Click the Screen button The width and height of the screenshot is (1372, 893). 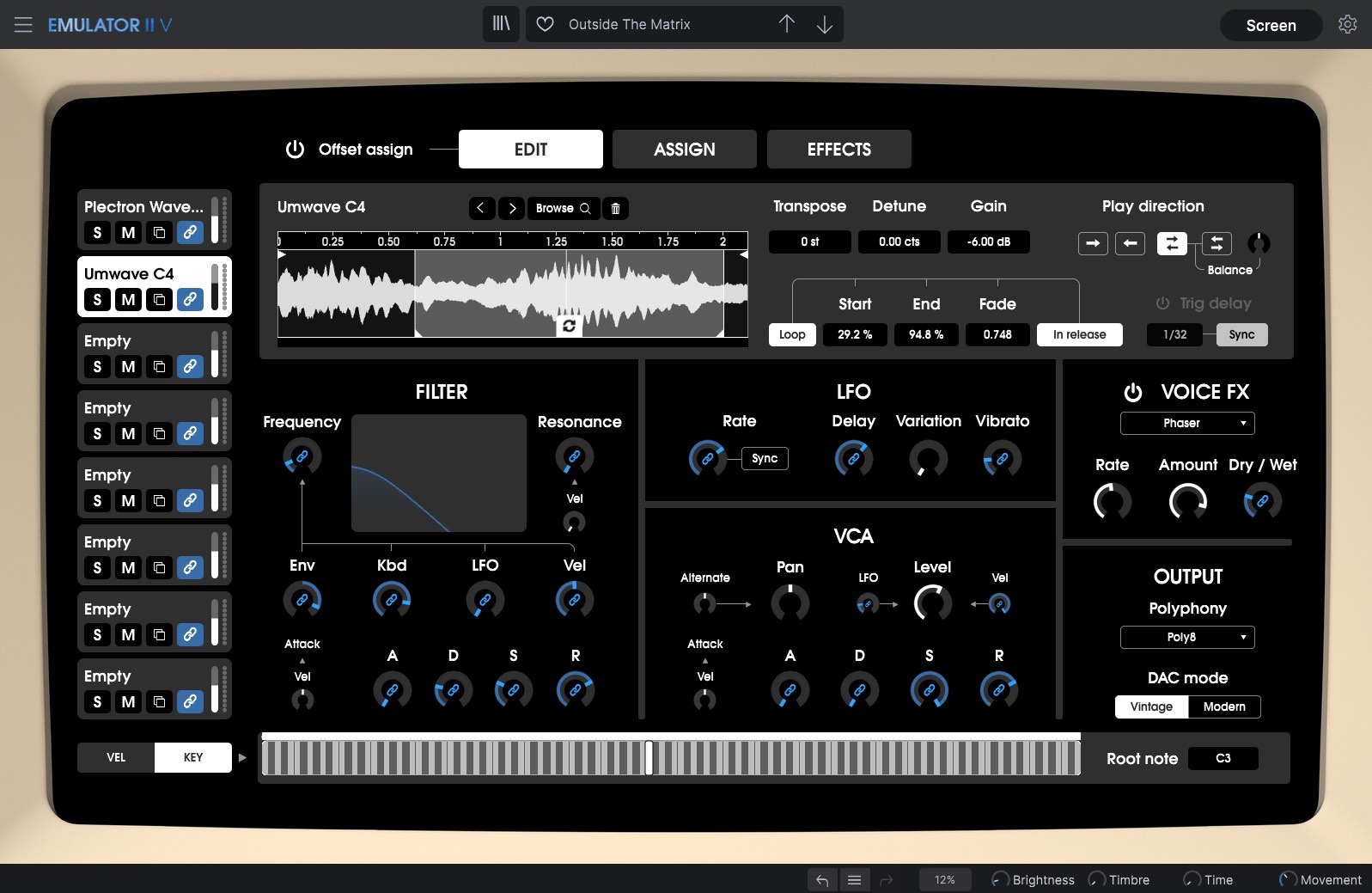1271,25
